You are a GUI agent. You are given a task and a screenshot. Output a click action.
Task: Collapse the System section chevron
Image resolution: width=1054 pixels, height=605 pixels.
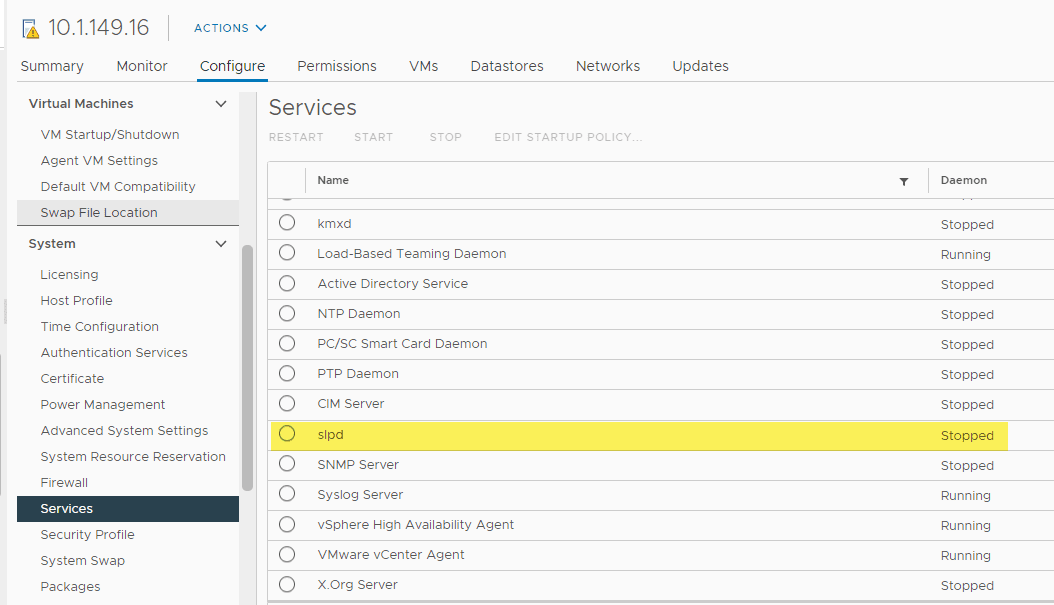pyautogui.click(x=221, y=243)
